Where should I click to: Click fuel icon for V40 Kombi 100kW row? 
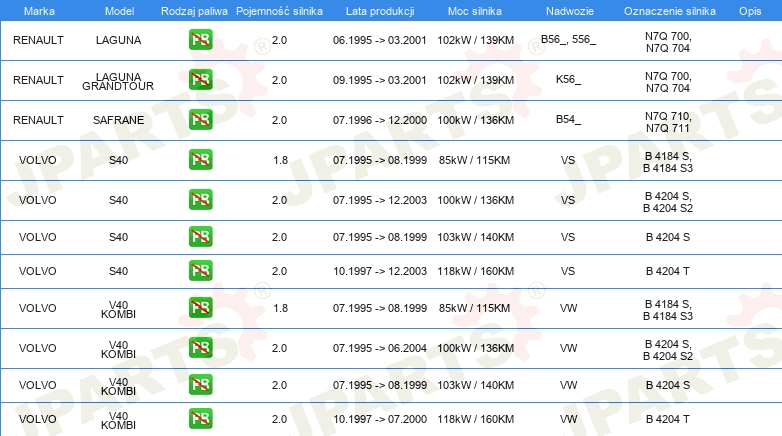200,348
